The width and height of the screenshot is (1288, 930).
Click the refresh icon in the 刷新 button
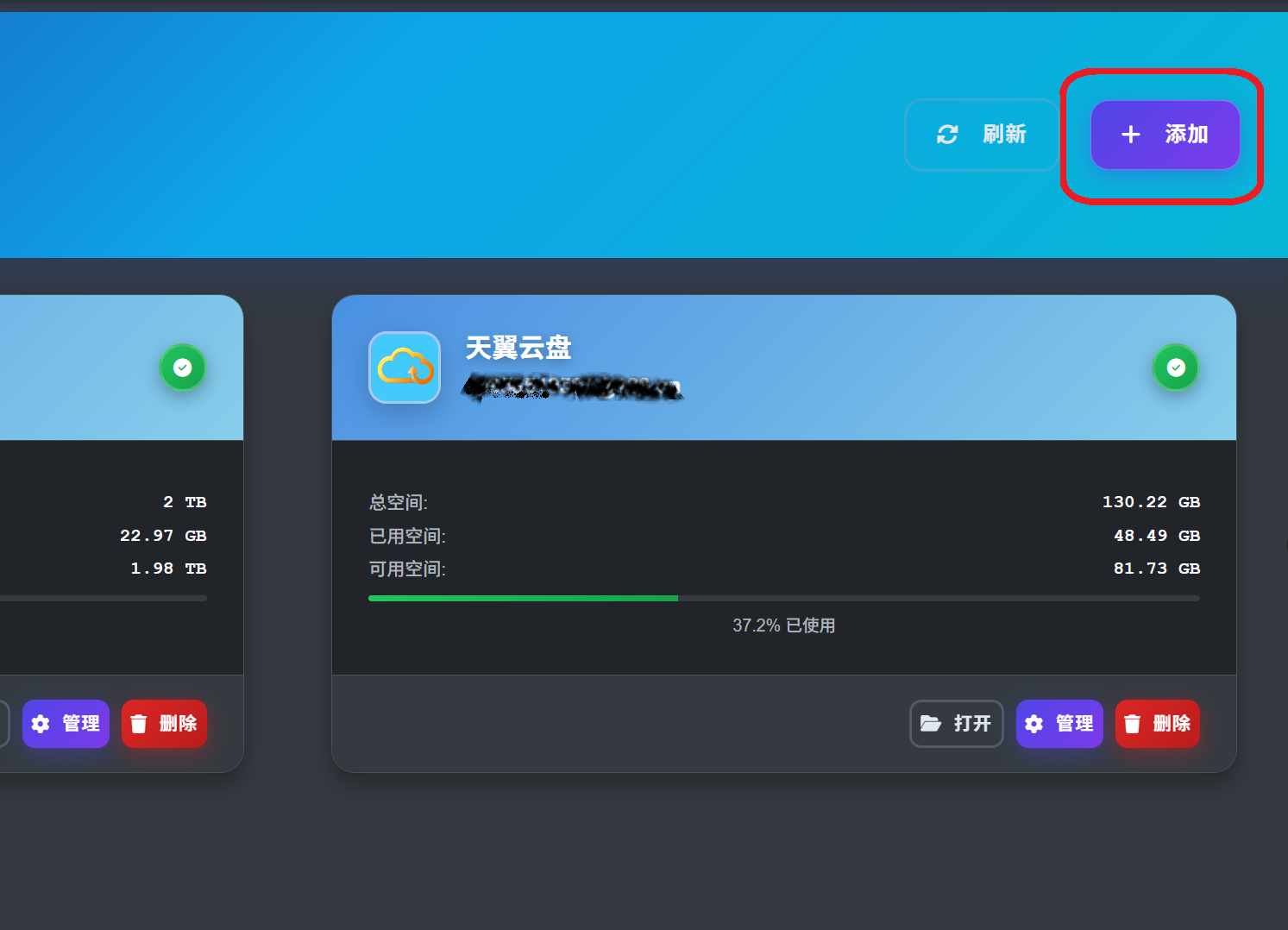pyautogui.click(x=947, y=135)
